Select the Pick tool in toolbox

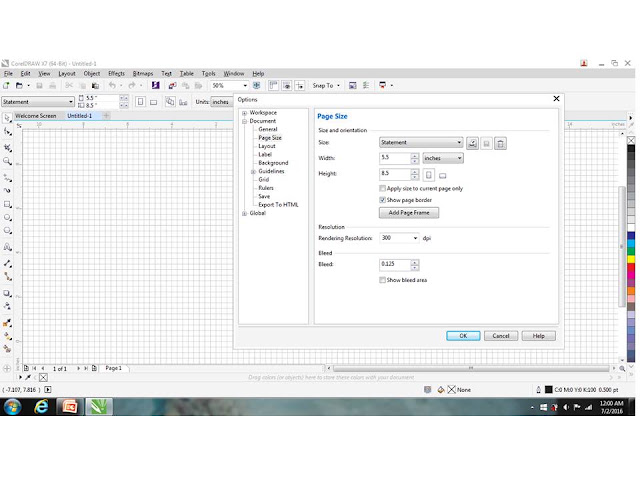click(7, 118)
